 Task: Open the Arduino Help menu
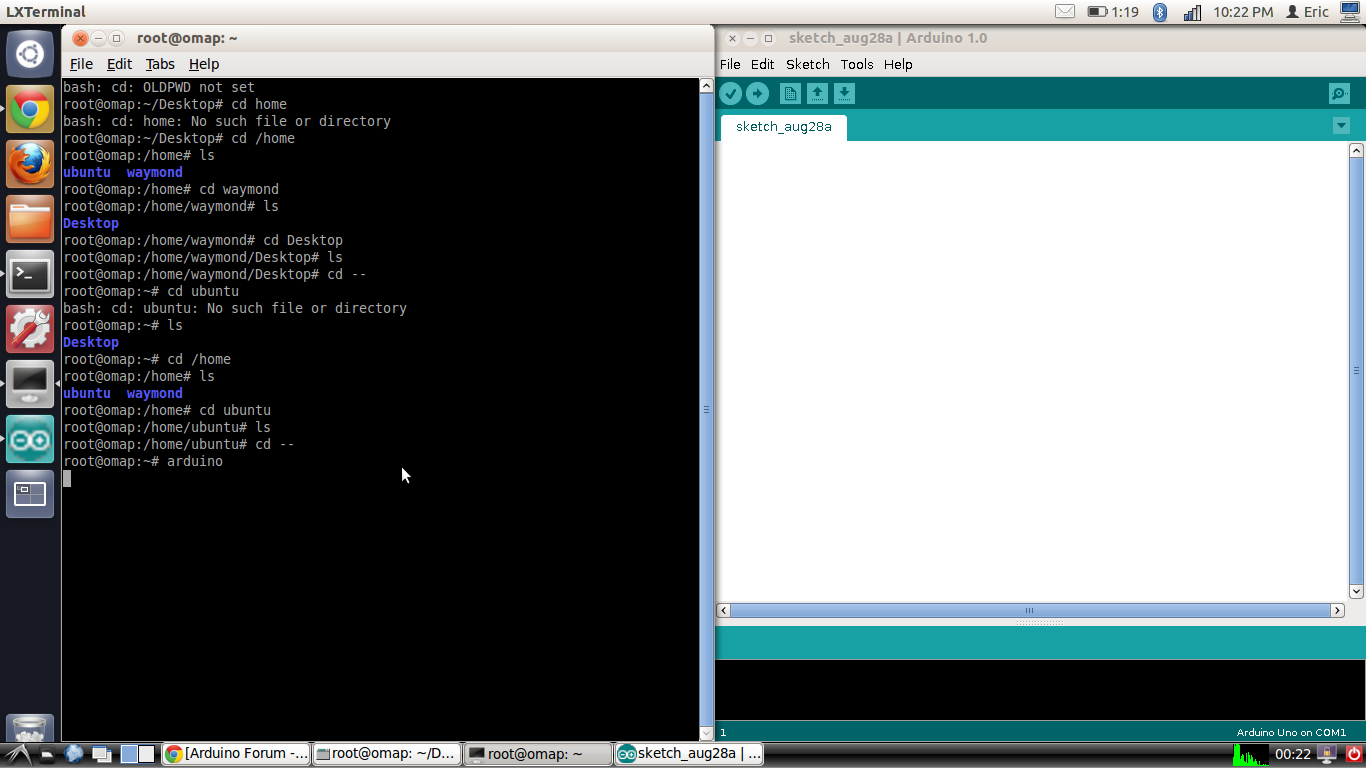(898, 64)
